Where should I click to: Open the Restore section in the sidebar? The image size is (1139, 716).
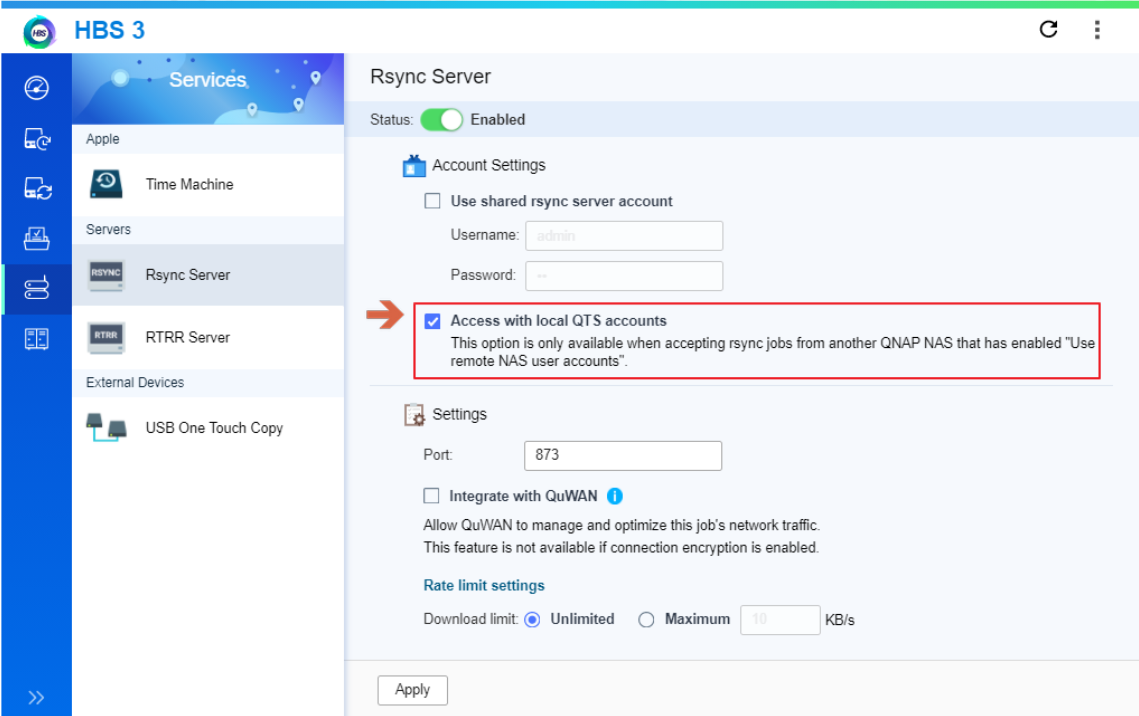point(37,237)
